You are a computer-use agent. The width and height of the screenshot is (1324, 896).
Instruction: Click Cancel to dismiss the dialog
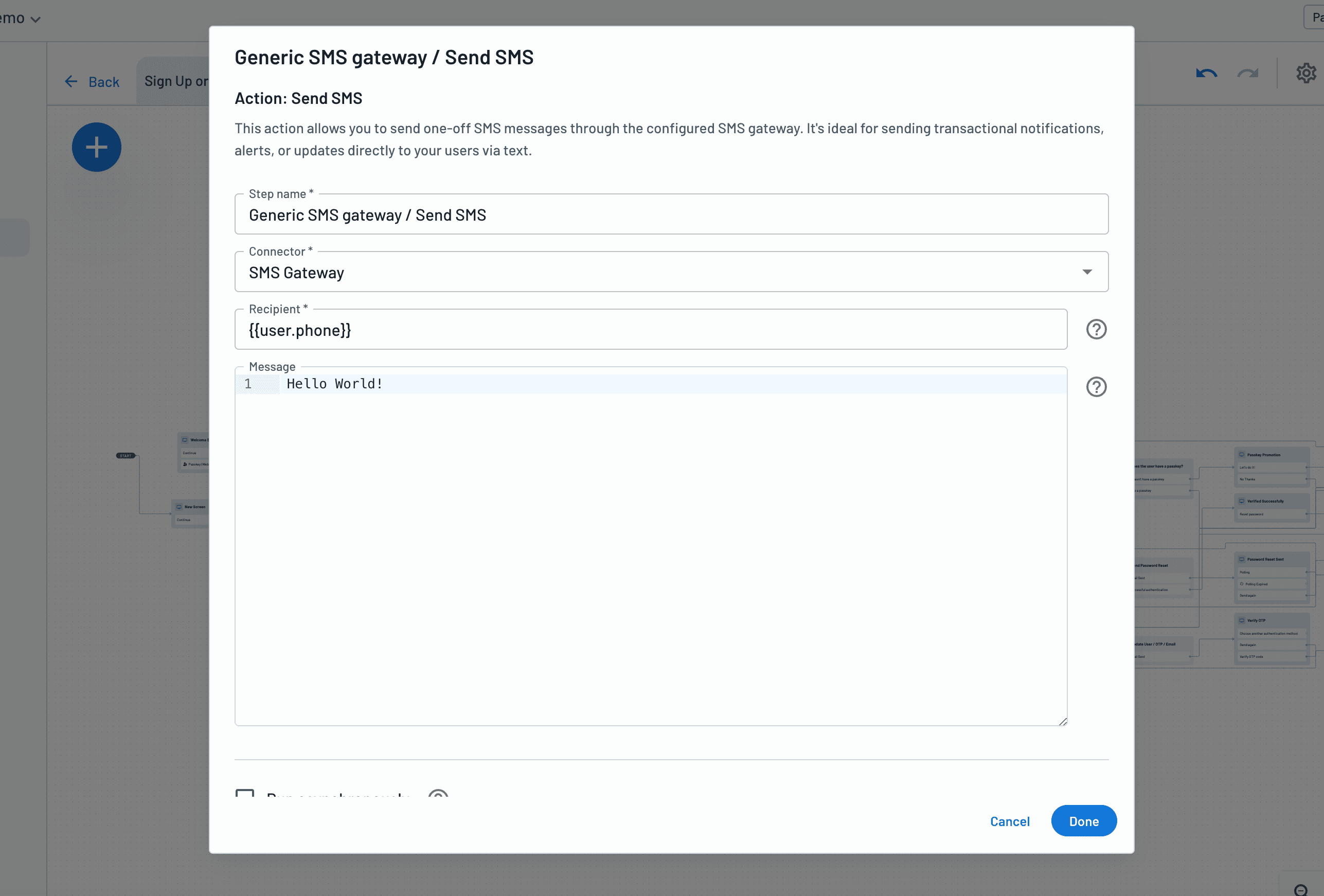point(1009,821)
